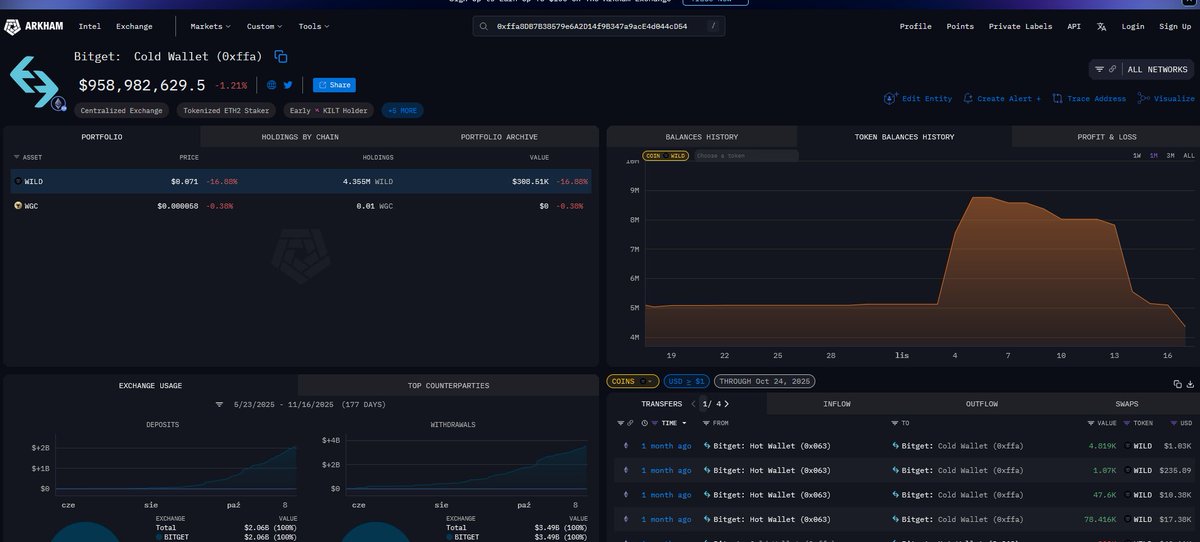Viewport: 1200px width, 542px height.
Task: Open the Profit & Loss tab
Action: click(1106, 136)
